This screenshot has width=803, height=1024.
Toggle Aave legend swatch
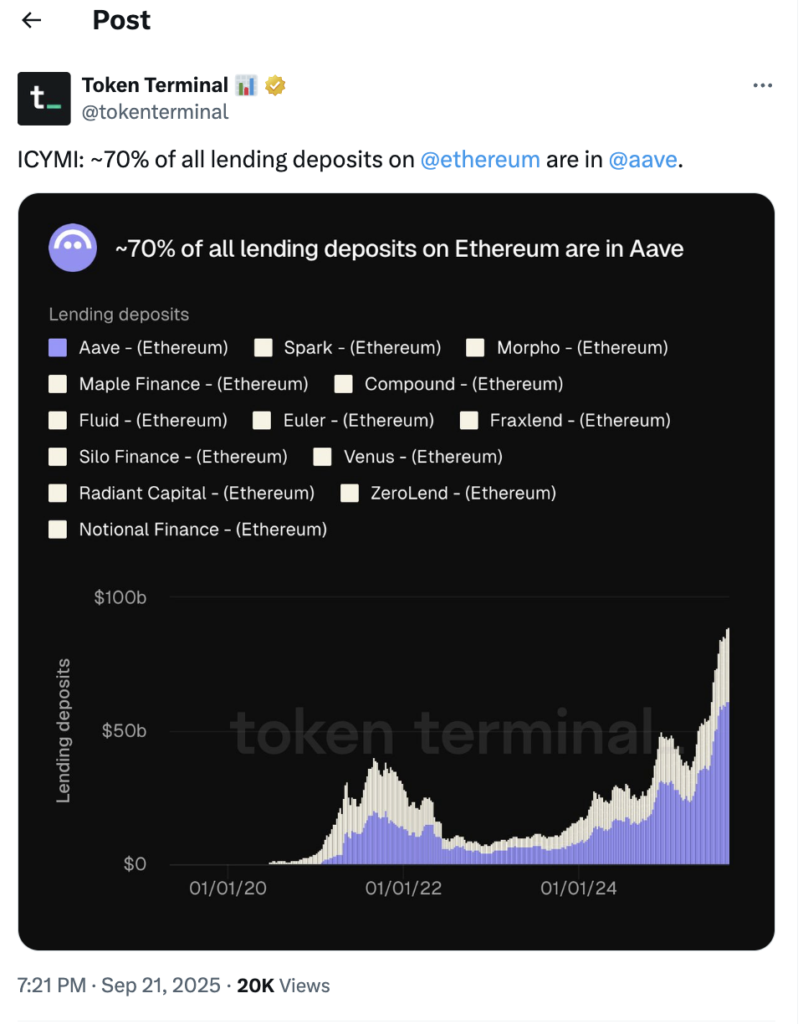pos(58,348)
